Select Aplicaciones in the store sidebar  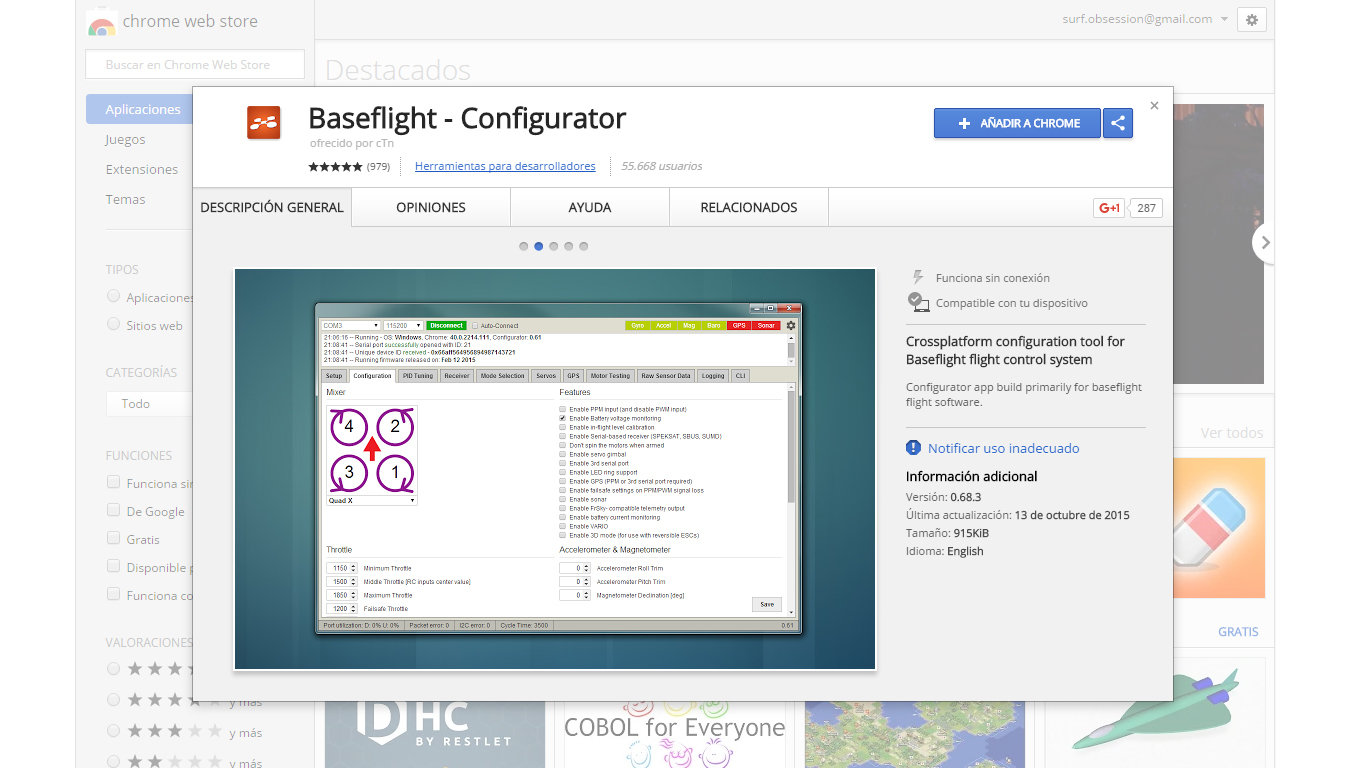143,110
